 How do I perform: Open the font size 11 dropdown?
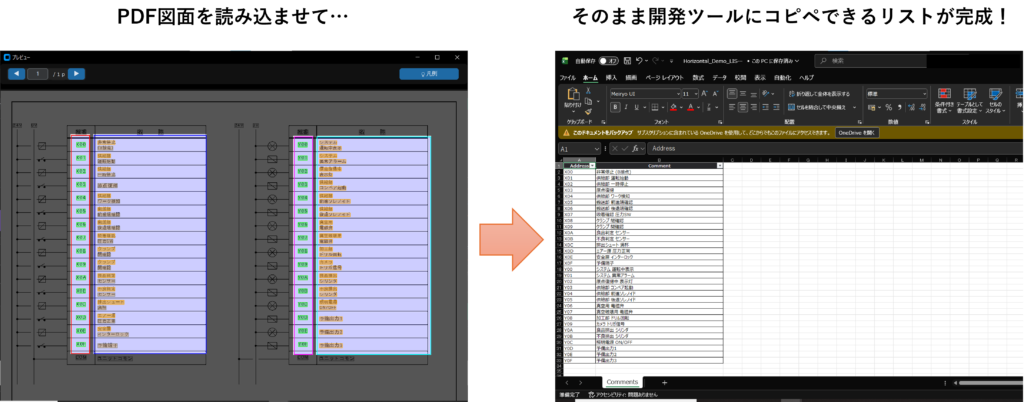pyautogui.click(x=698, y=93)
